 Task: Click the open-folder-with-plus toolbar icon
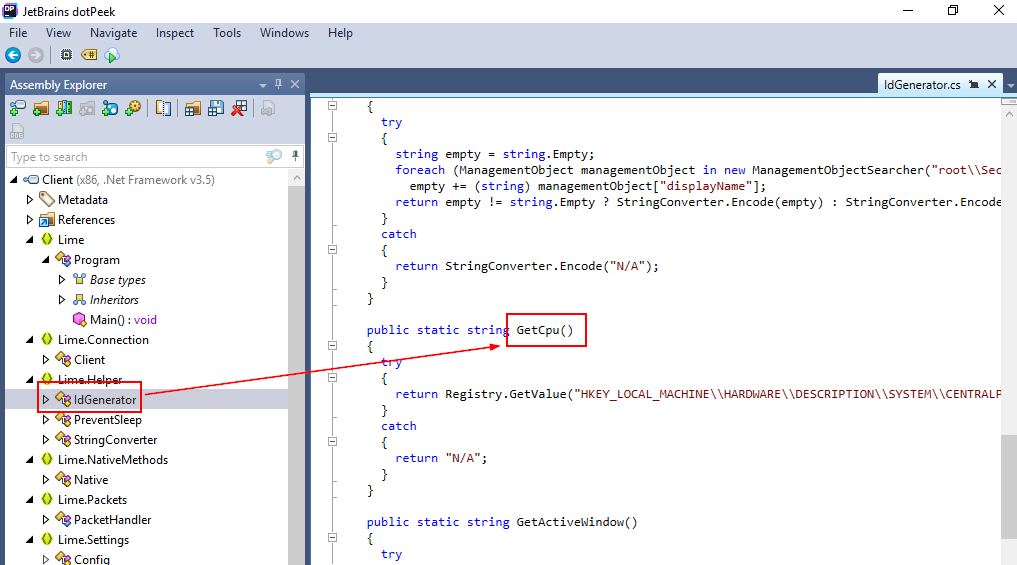[x=41, y=108]
